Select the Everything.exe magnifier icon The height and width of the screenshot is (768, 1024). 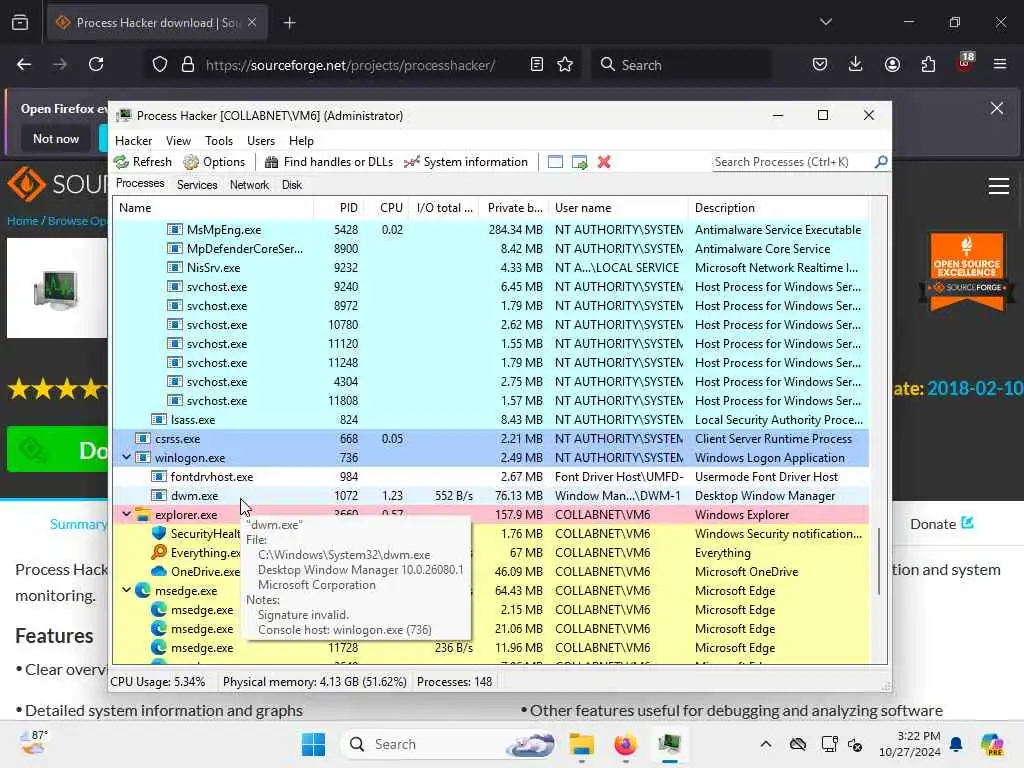coord(159,552)
